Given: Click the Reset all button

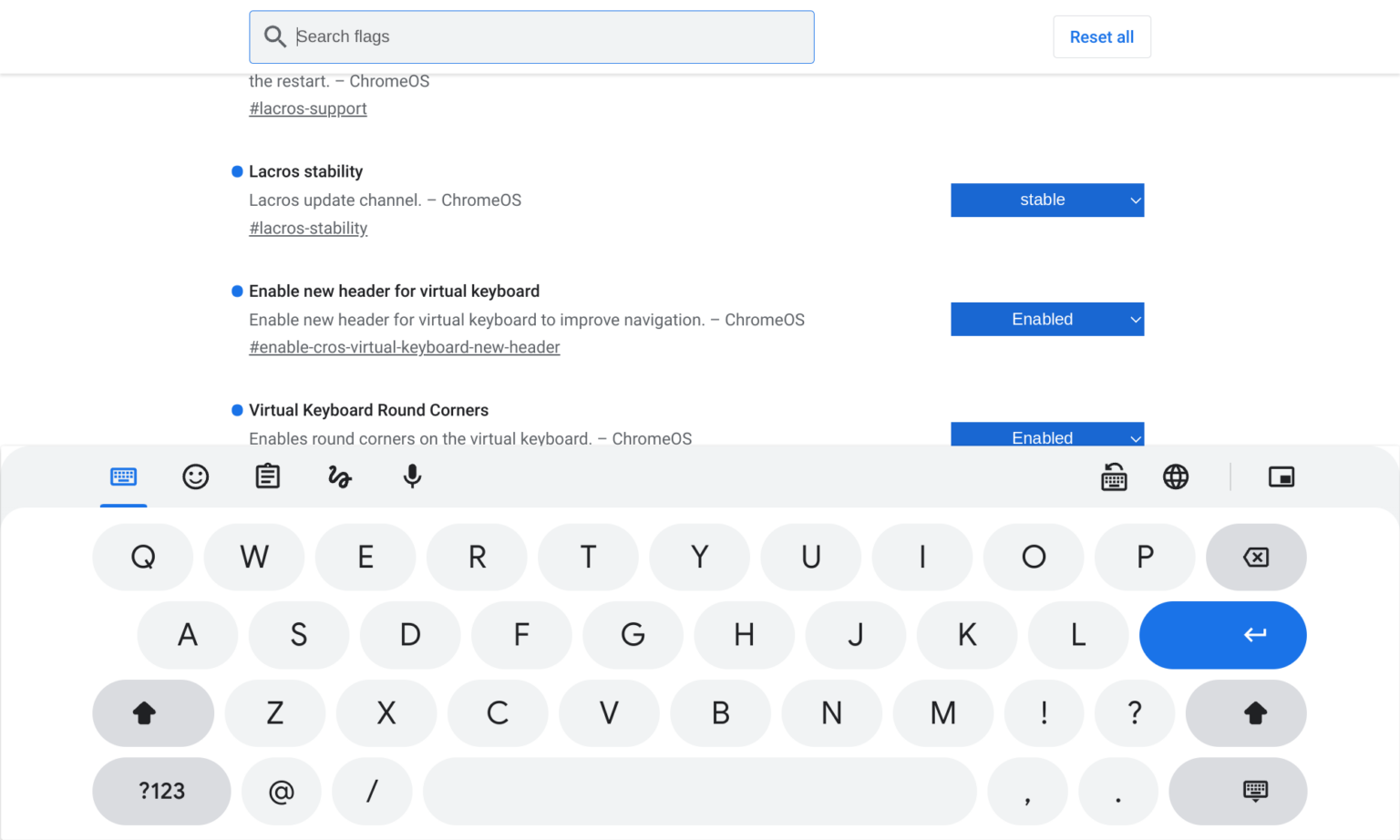Looking at the screenshot, I should click(1102, 36).
